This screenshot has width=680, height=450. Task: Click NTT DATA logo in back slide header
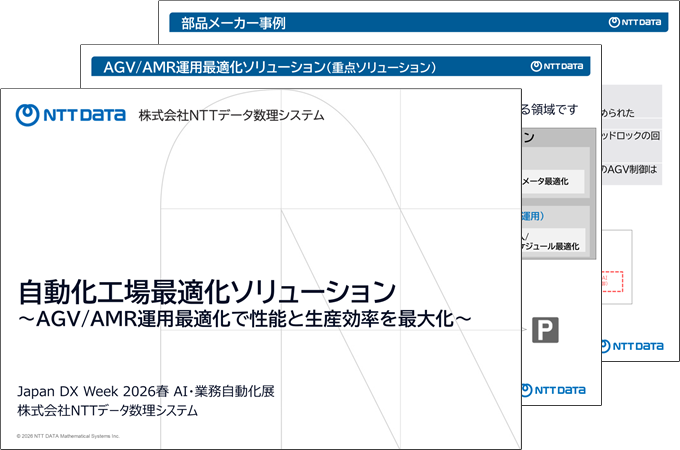tap(635, 22)
